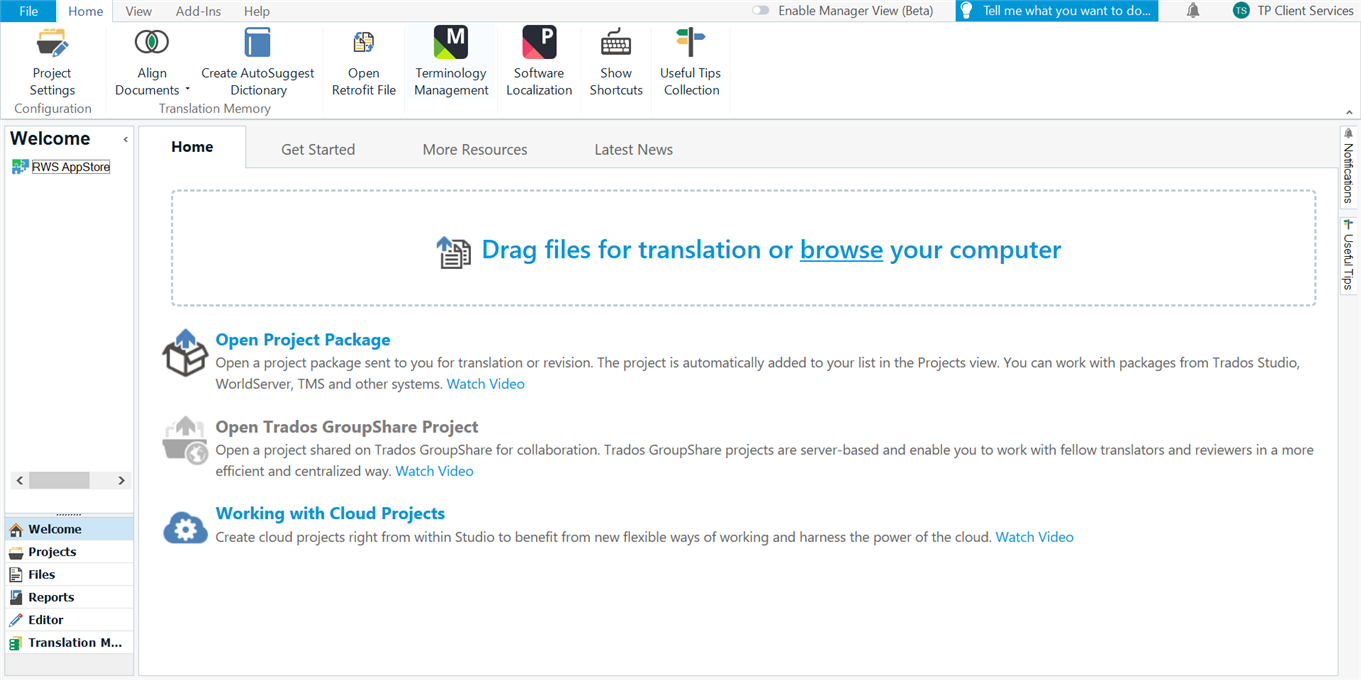This screenshot has width=1361, height=680.
Task: Watch Video for Cloud Projects
Action: pyautogui.click(x=1034, y=537)
